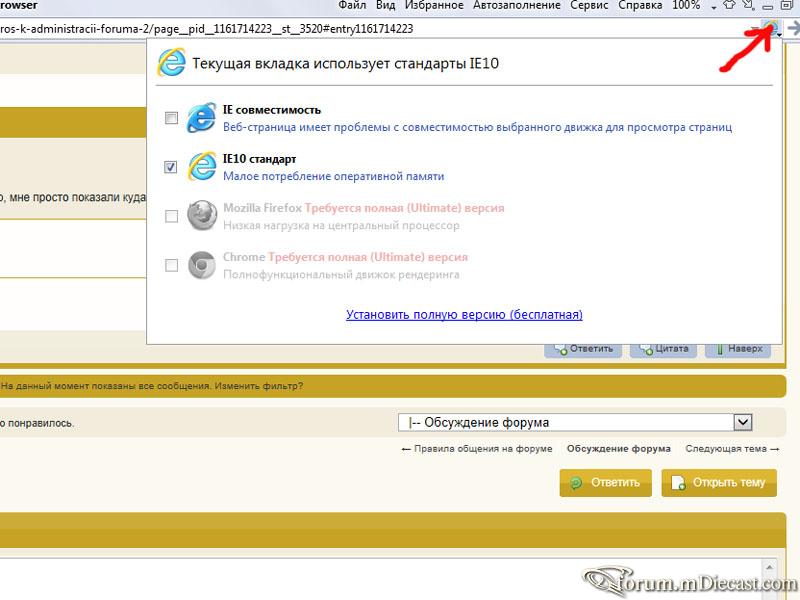Expand the zoom 100% dropdown arrow
This screenshot has height=600, width=800.
click(x=713, y=7)
